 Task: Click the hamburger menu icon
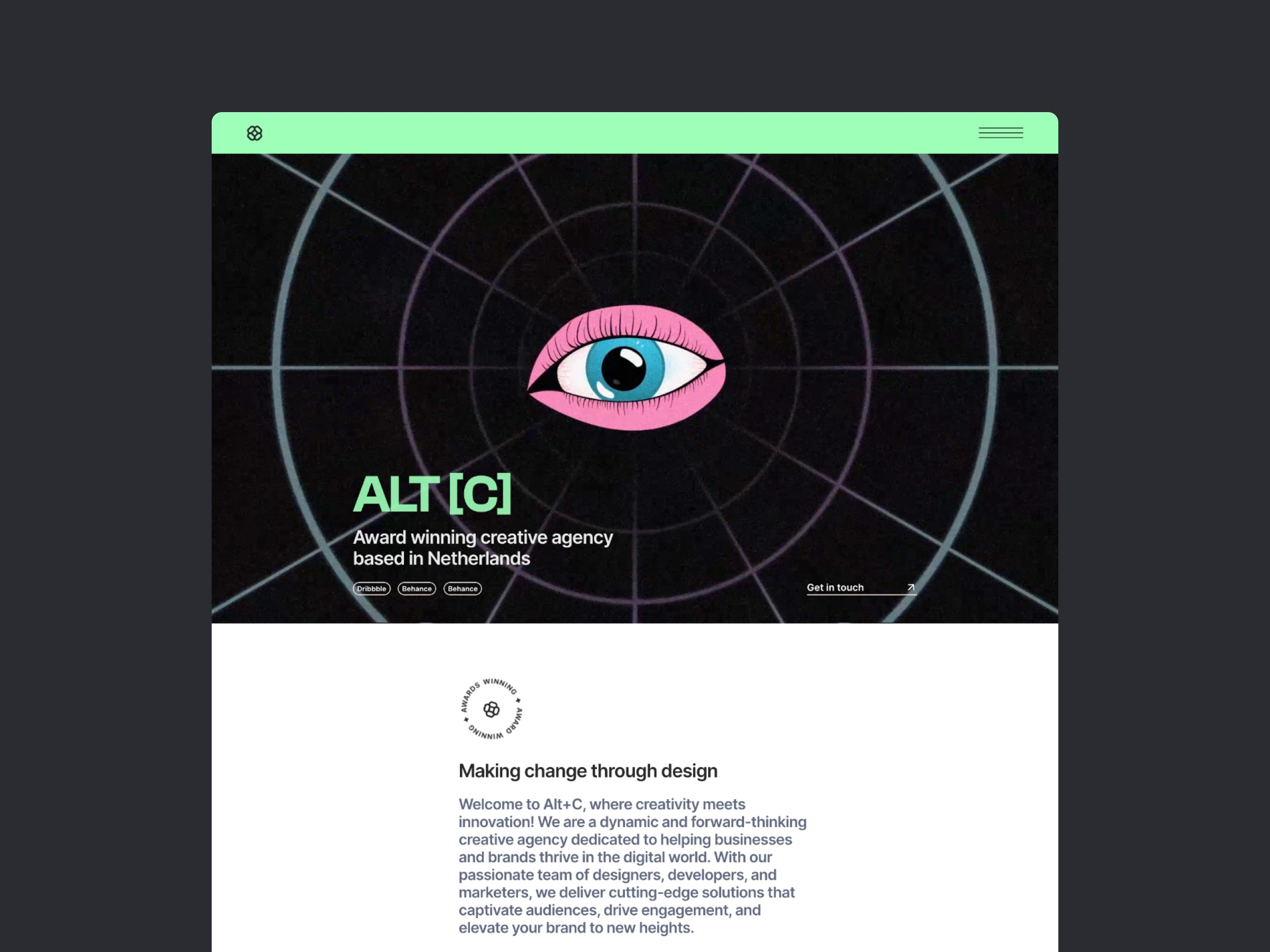[x=1000, y=133]
